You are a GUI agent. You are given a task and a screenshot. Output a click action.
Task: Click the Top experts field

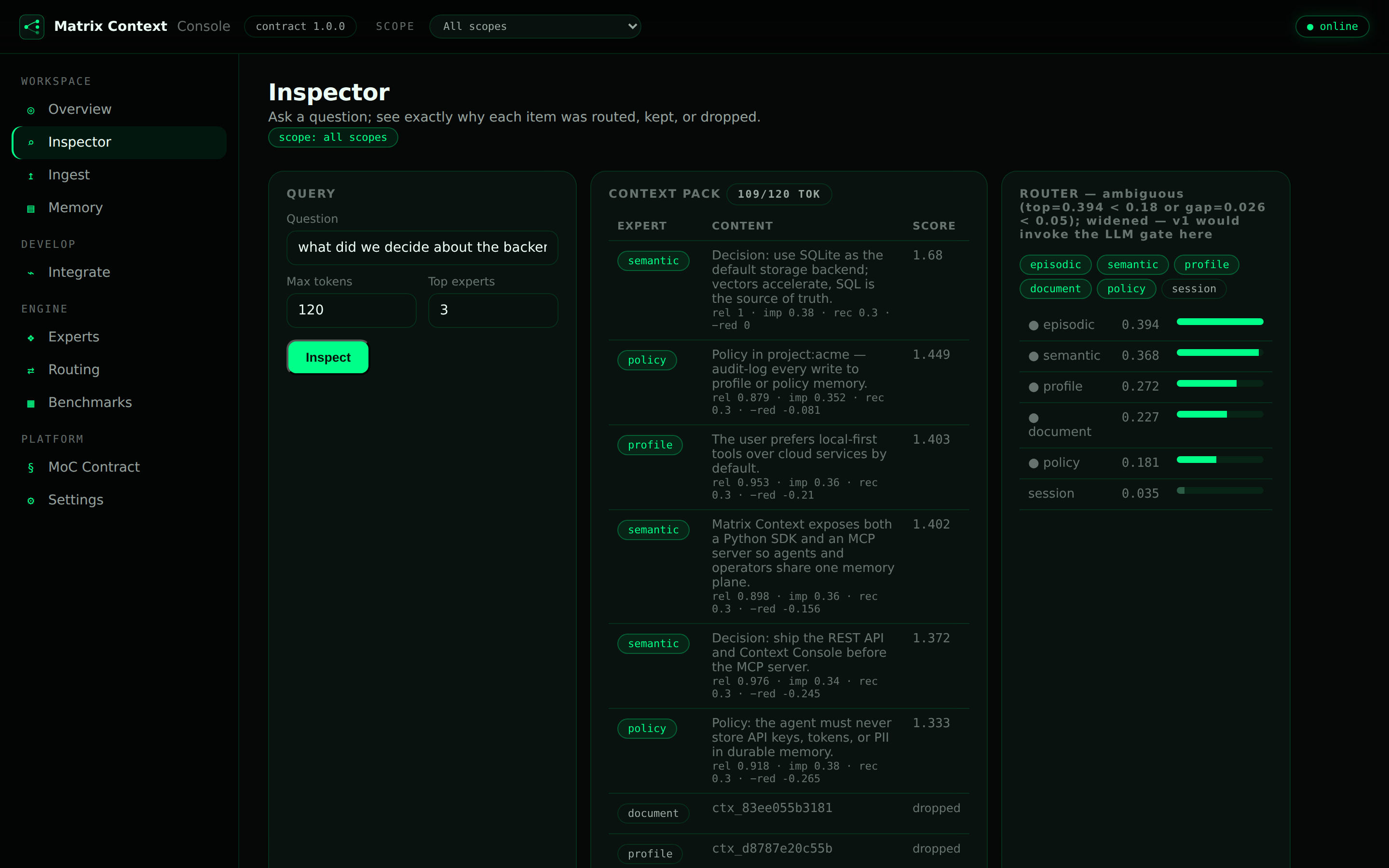493,311
